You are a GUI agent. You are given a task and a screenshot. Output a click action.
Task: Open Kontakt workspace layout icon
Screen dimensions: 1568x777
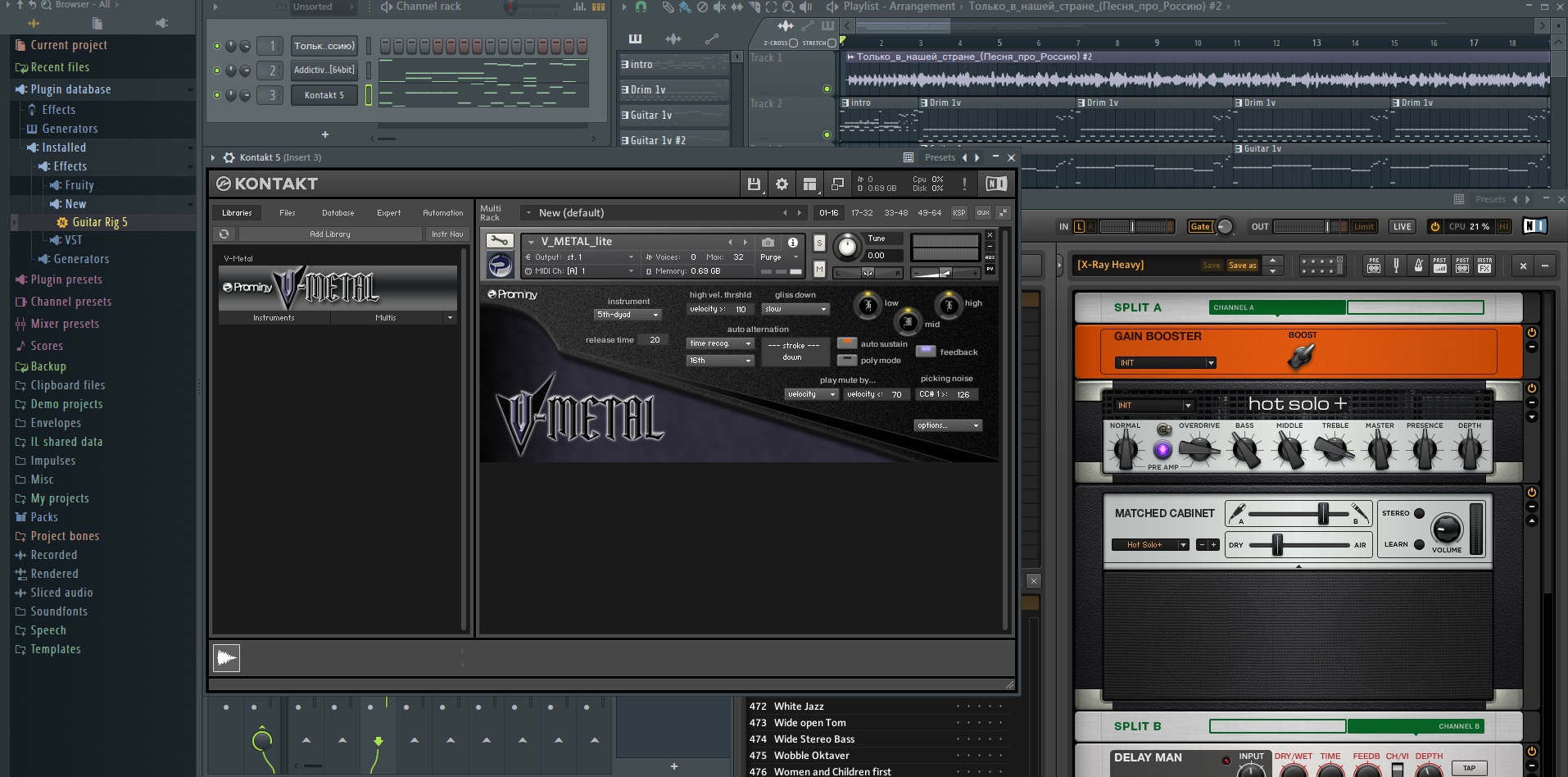point(809,184)
